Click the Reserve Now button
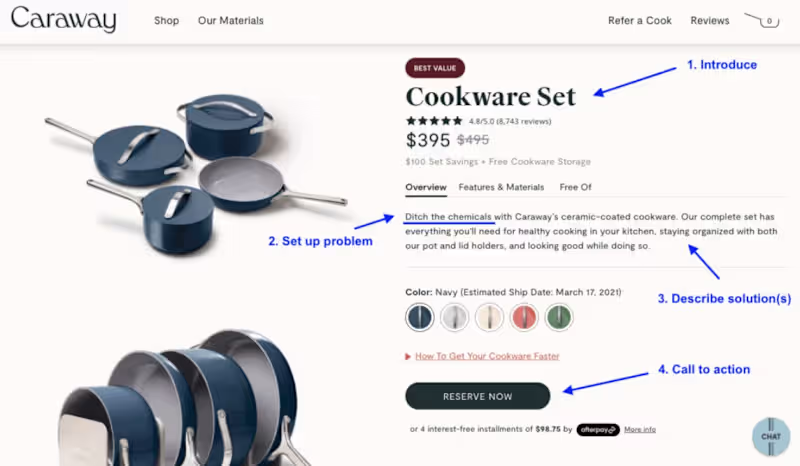The width and height of the screenshot is (800, 466). [478, 396]
